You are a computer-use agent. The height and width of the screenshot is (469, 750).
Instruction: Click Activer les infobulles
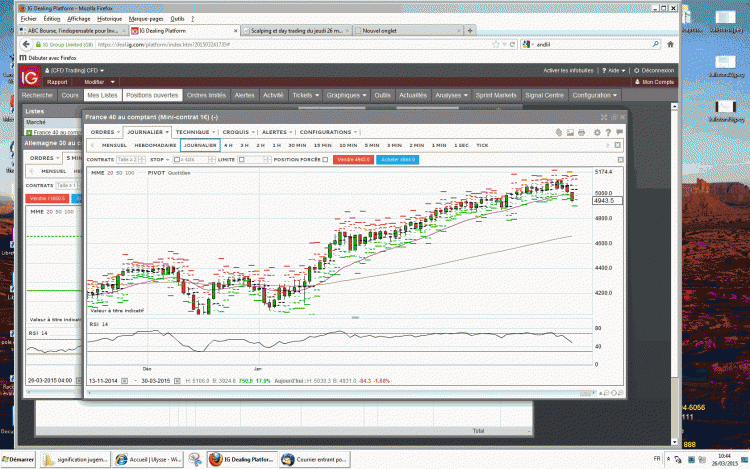[568, 70]
